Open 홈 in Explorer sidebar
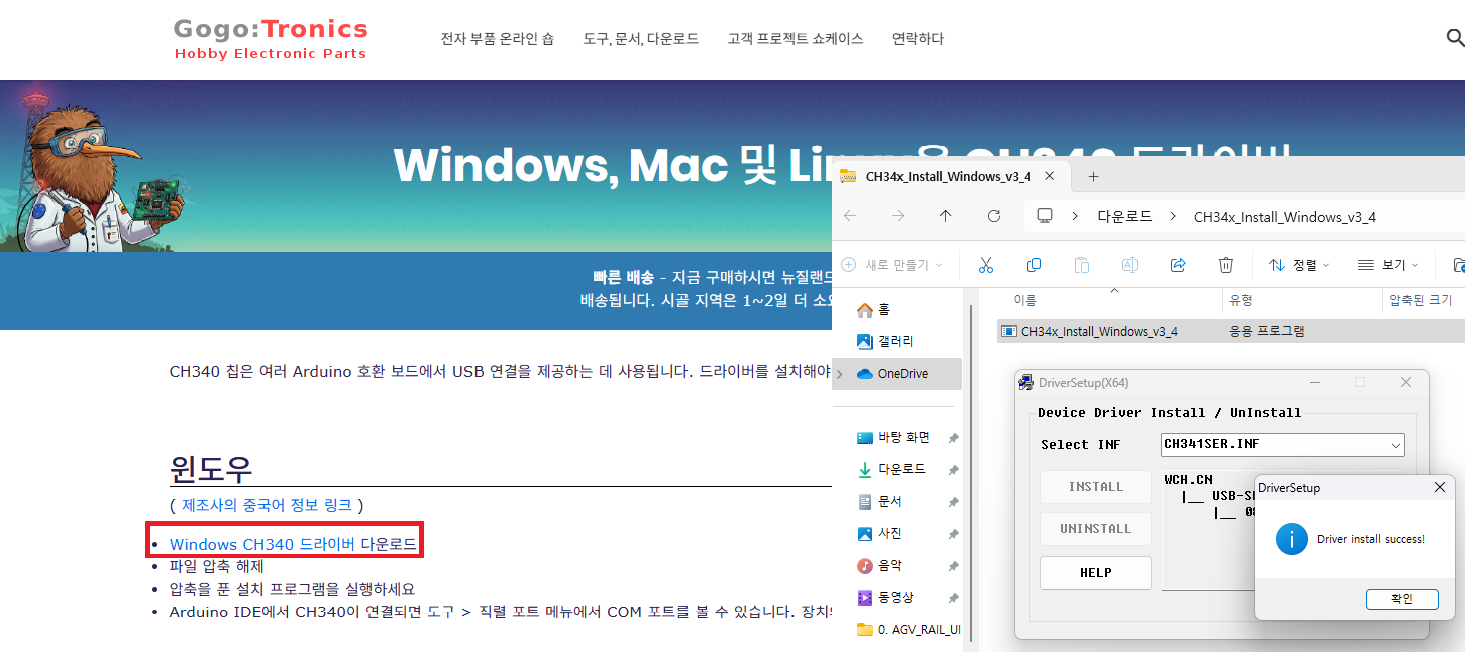The image size is (1465, 652). click(x=874, y=310)
